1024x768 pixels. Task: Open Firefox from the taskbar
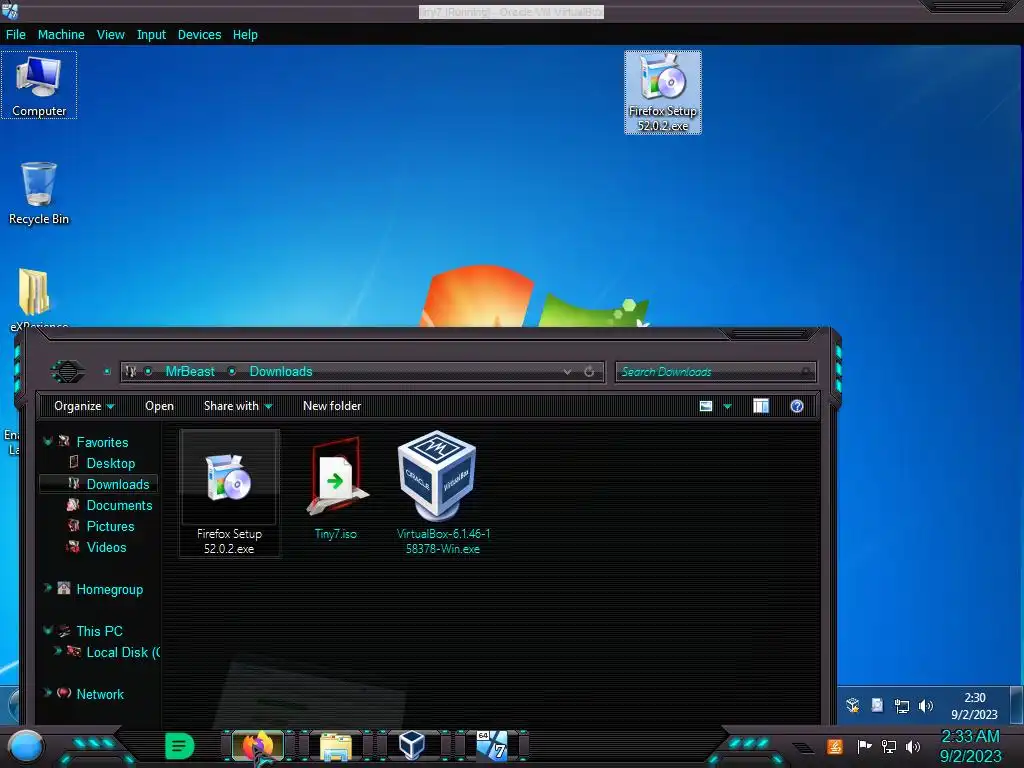pyautogui.click(x=258, y=746)
